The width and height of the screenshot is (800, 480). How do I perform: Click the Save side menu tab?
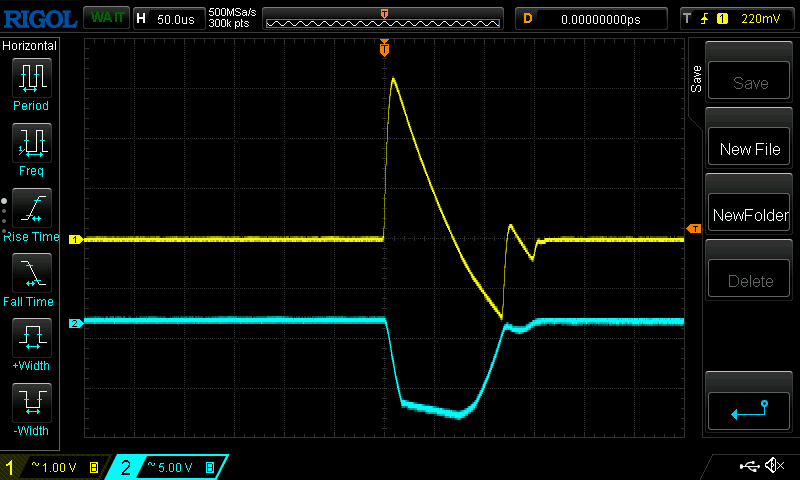(697, 80)
